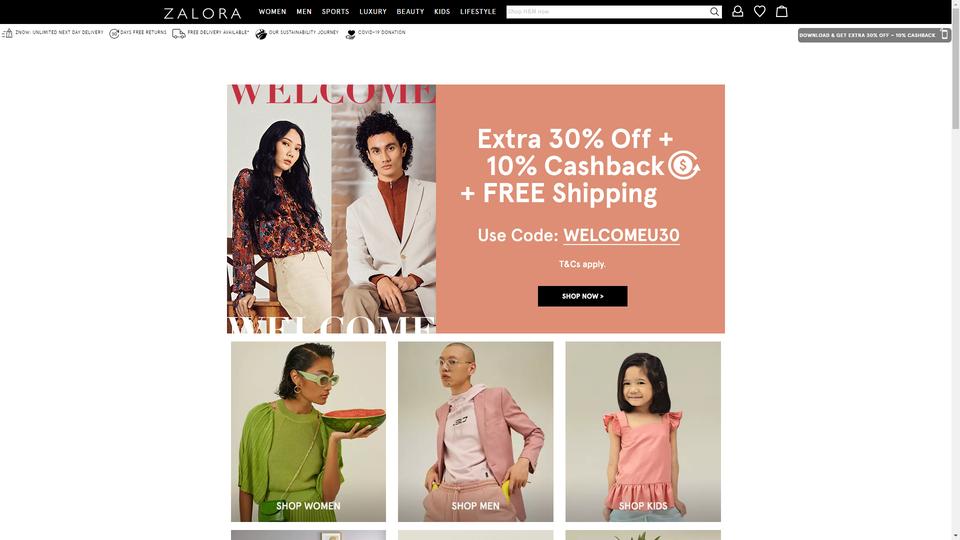
Task: Open the Lifestyle menu
Action: pyautogui.click(x=478, y=12)
